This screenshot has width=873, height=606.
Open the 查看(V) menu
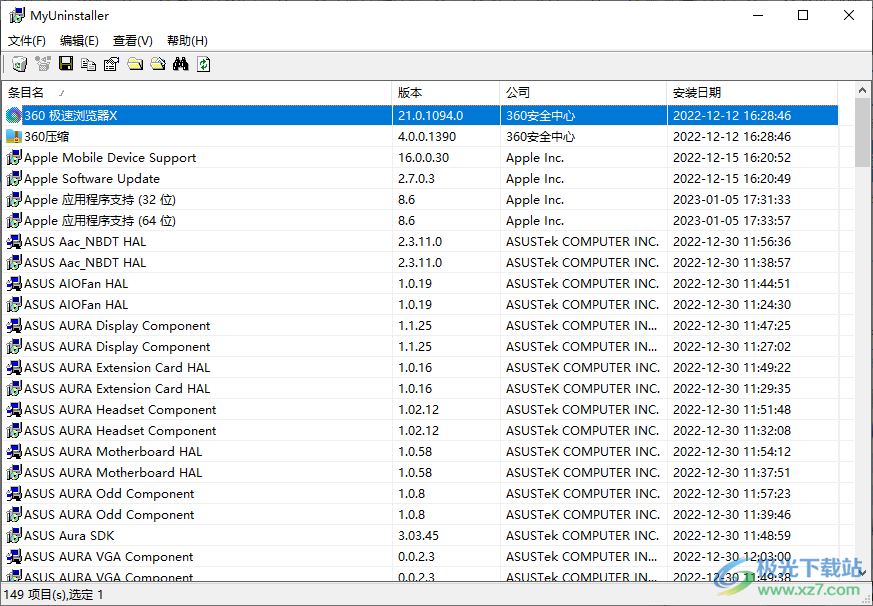133,41
